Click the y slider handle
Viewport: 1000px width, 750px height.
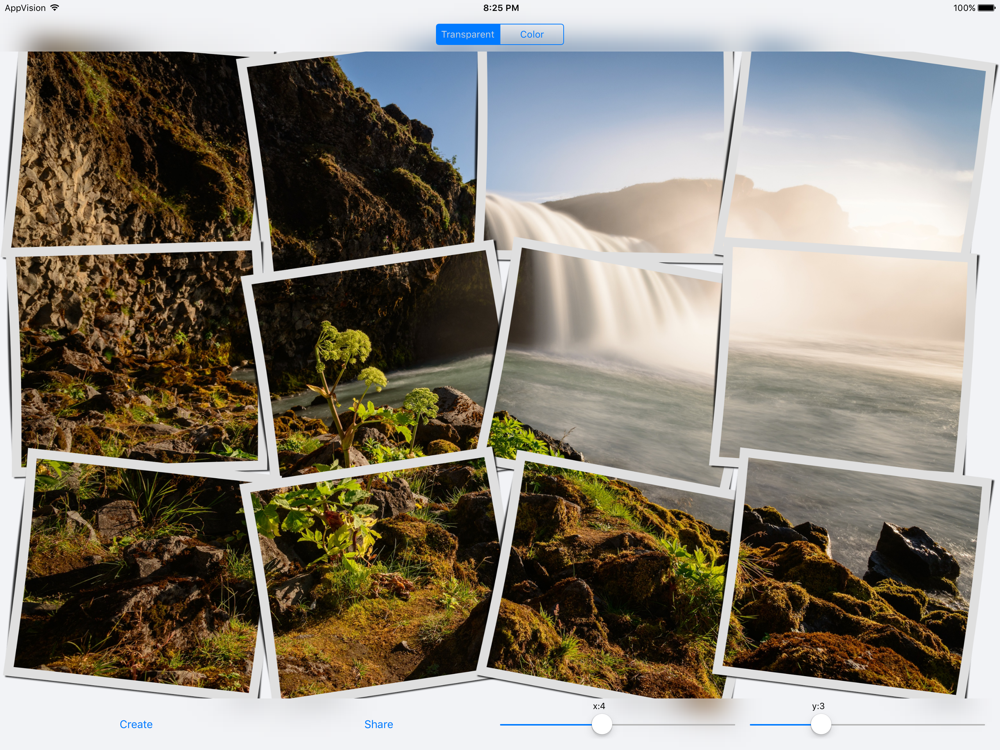(x=821, y=724)
